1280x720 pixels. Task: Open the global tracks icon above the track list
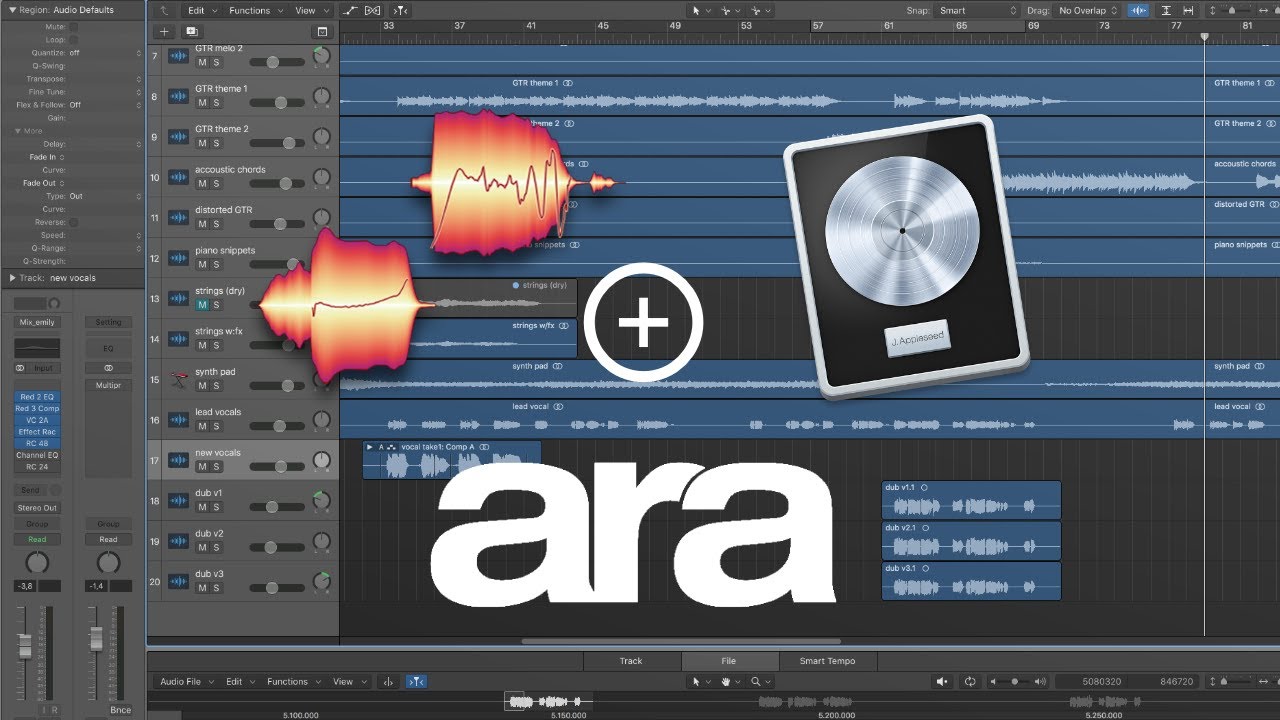[x=321, y=32]
